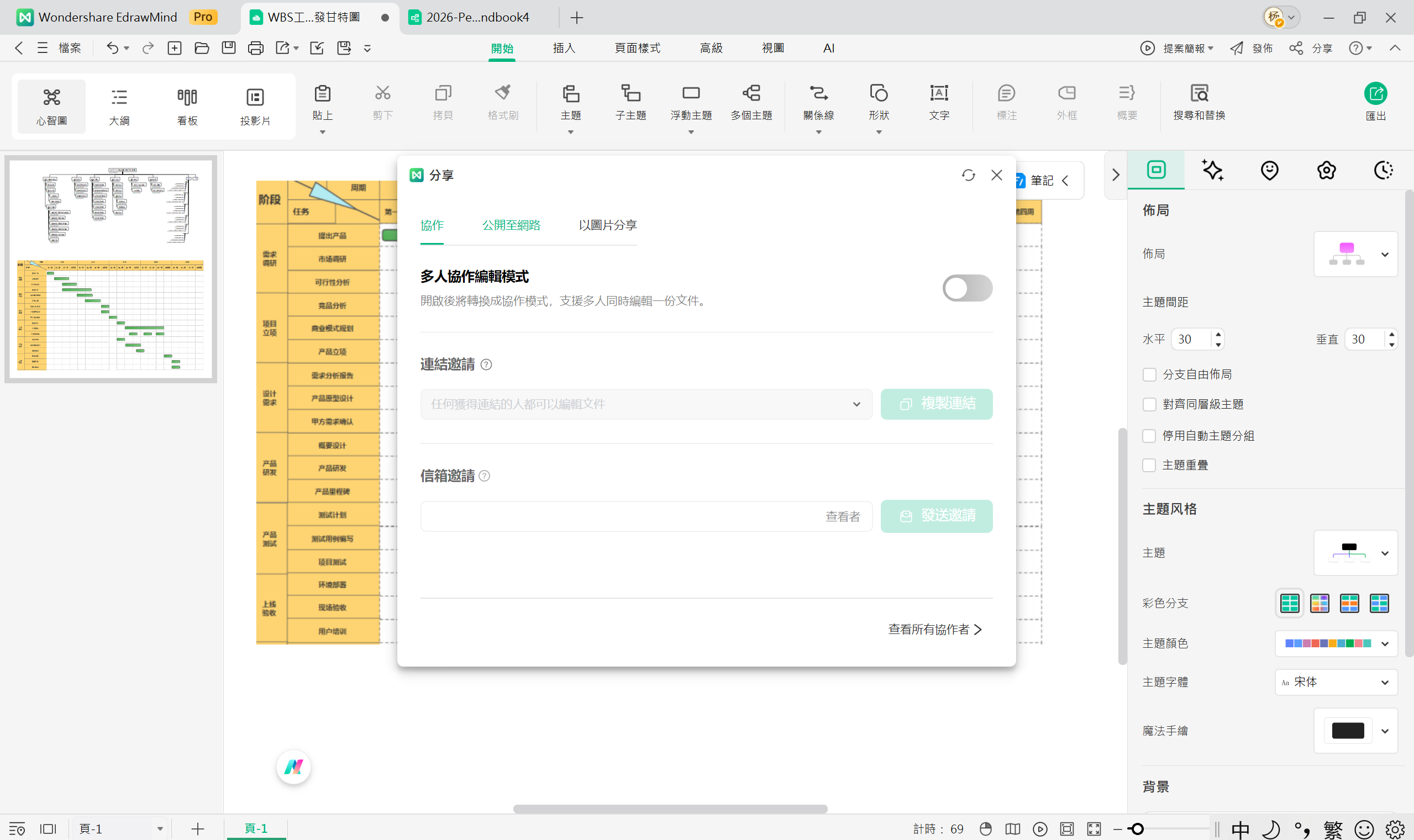Switch to the 公開至網路 share tab
Viewport: 1414px width, 840px height.
[511, 225]
